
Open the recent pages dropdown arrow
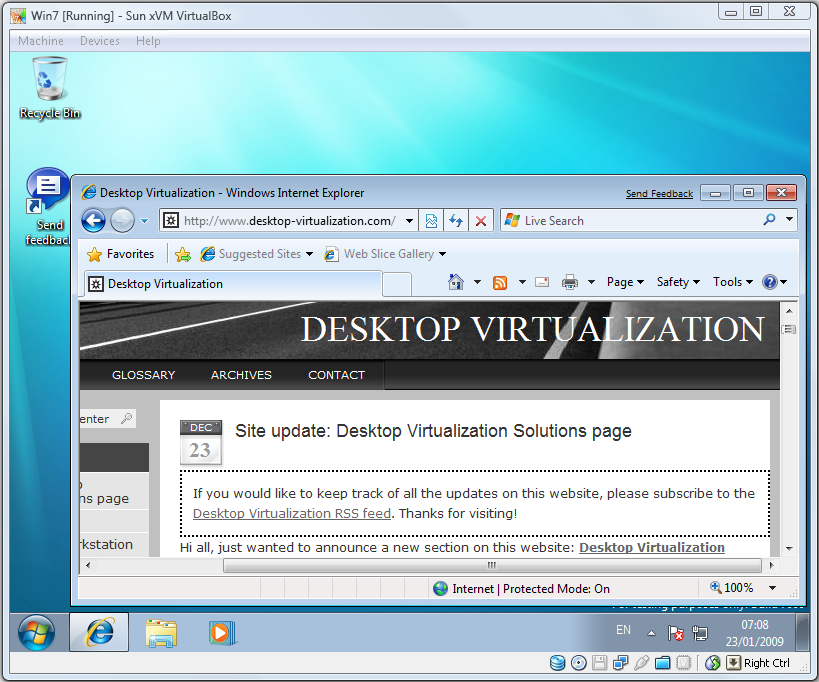[x=145, y=221]
